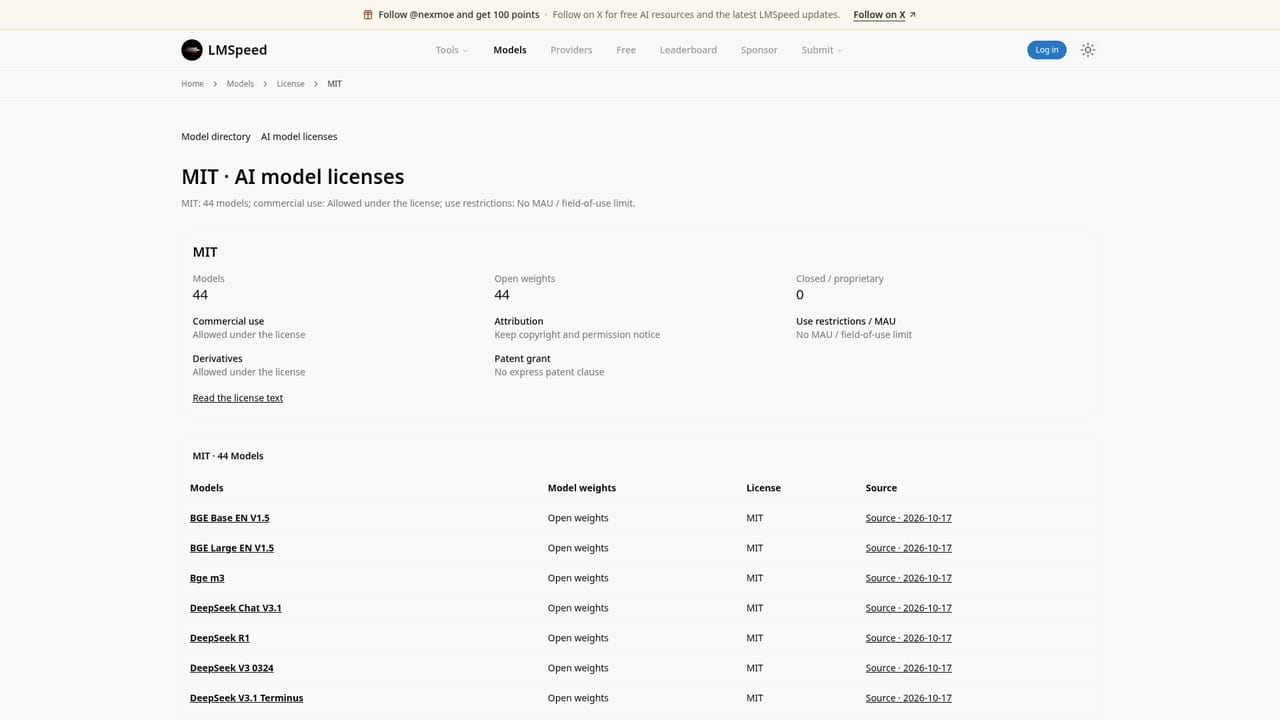Image resolution: width=1280 pixels, height=720 pixels.
Task: Click the "MIT · 44 Models" table heading
Action: click(228, 456)
